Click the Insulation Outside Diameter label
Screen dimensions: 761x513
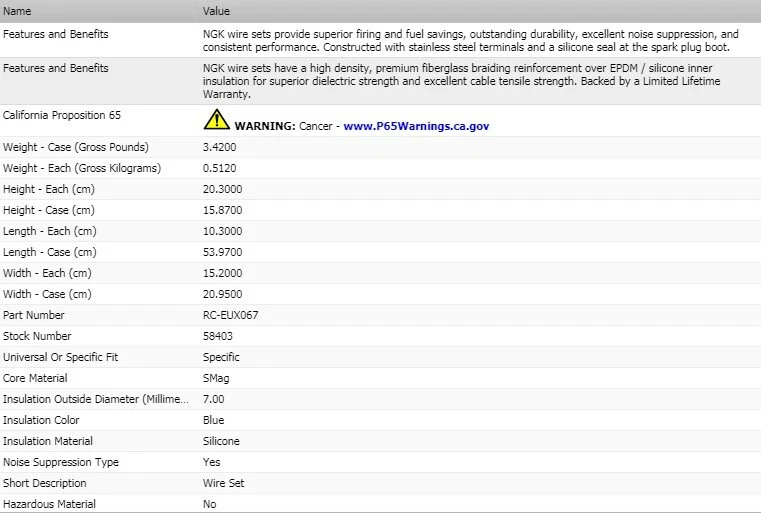click(96, 399)
